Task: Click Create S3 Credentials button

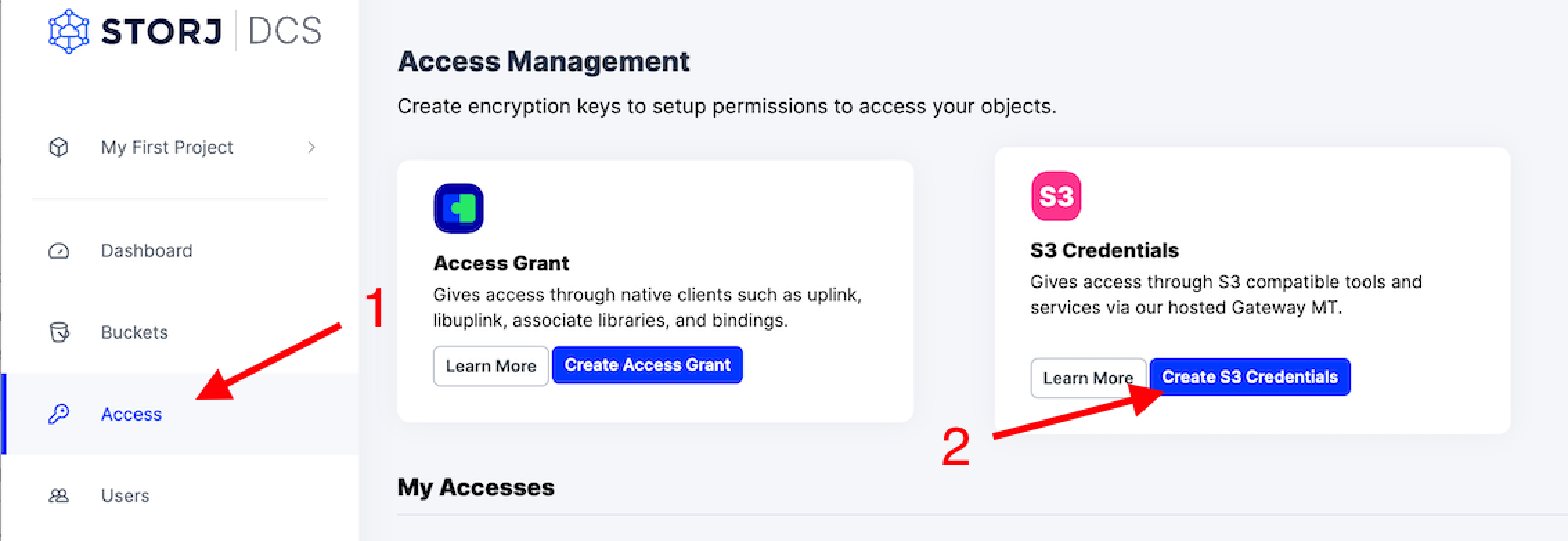Action: (x=1250, y=377)
